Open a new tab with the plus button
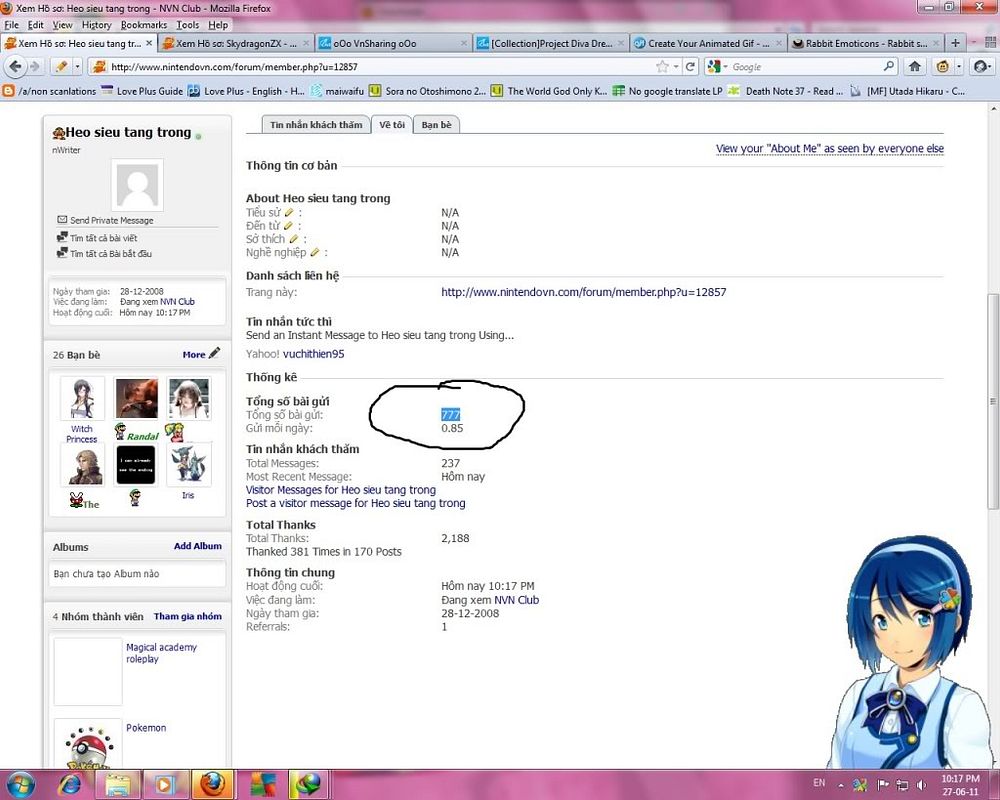1000x800 pixels. pos(955,43)
